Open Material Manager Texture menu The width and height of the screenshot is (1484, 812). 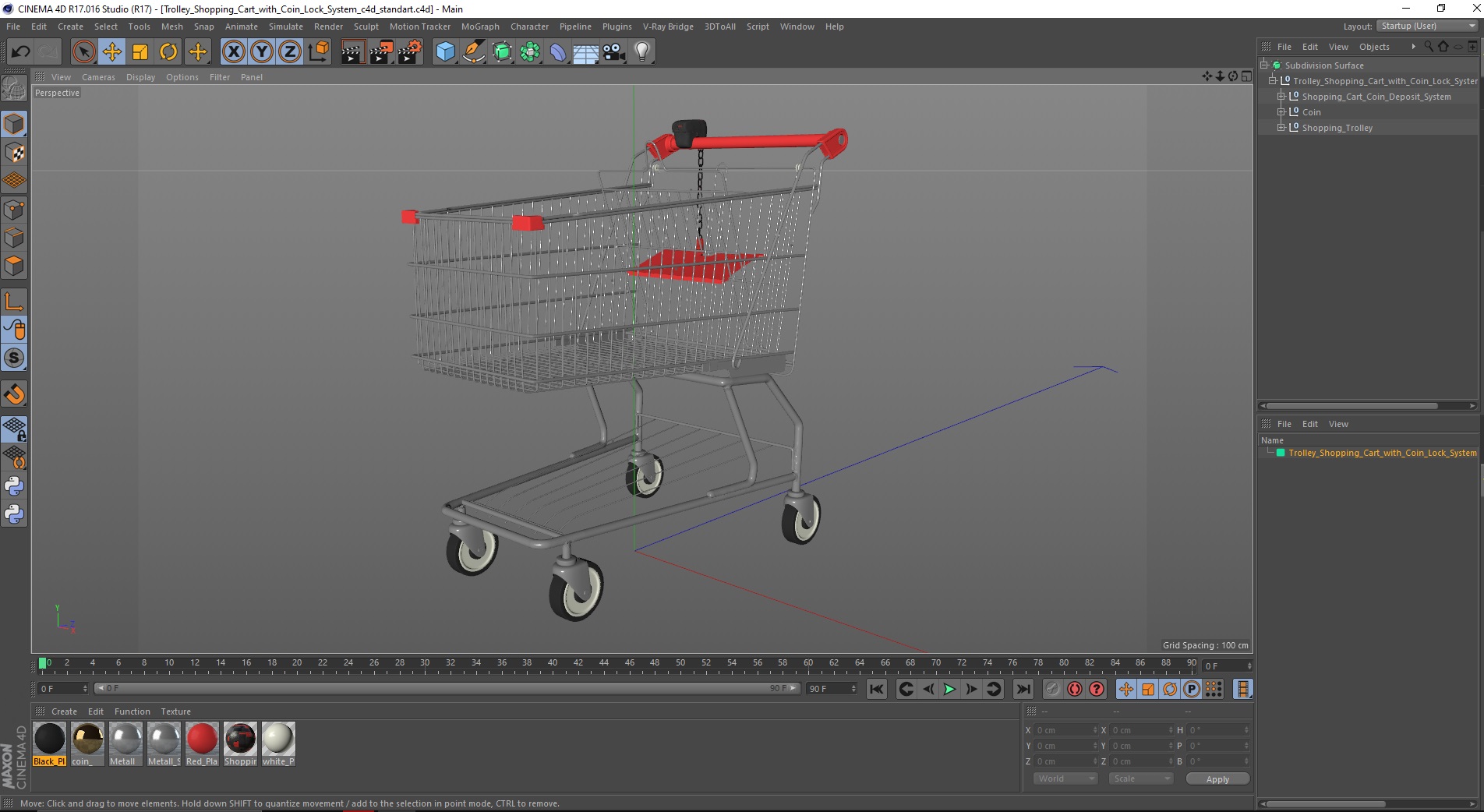pos(175,711)
